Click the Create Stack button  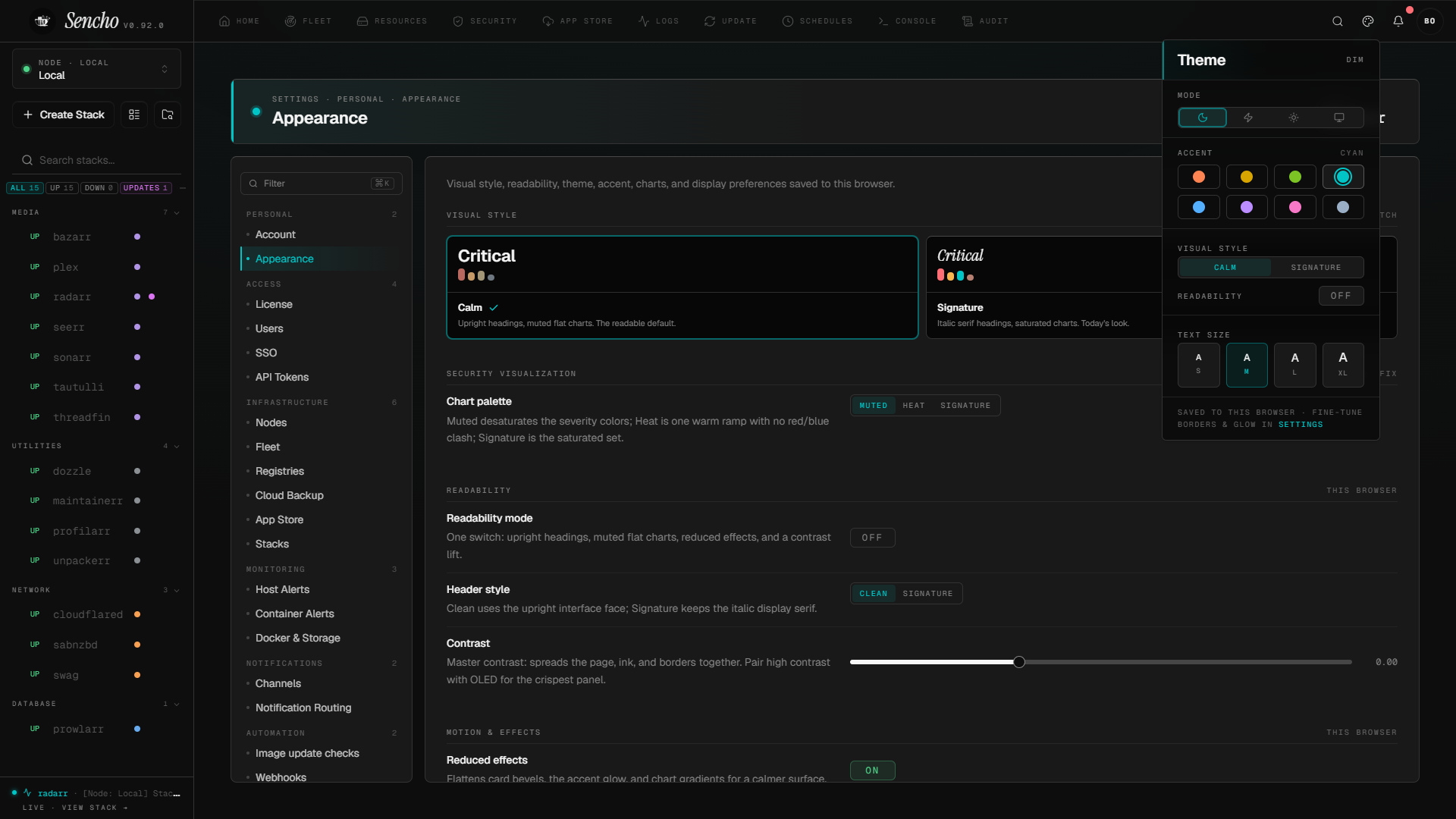64,115
